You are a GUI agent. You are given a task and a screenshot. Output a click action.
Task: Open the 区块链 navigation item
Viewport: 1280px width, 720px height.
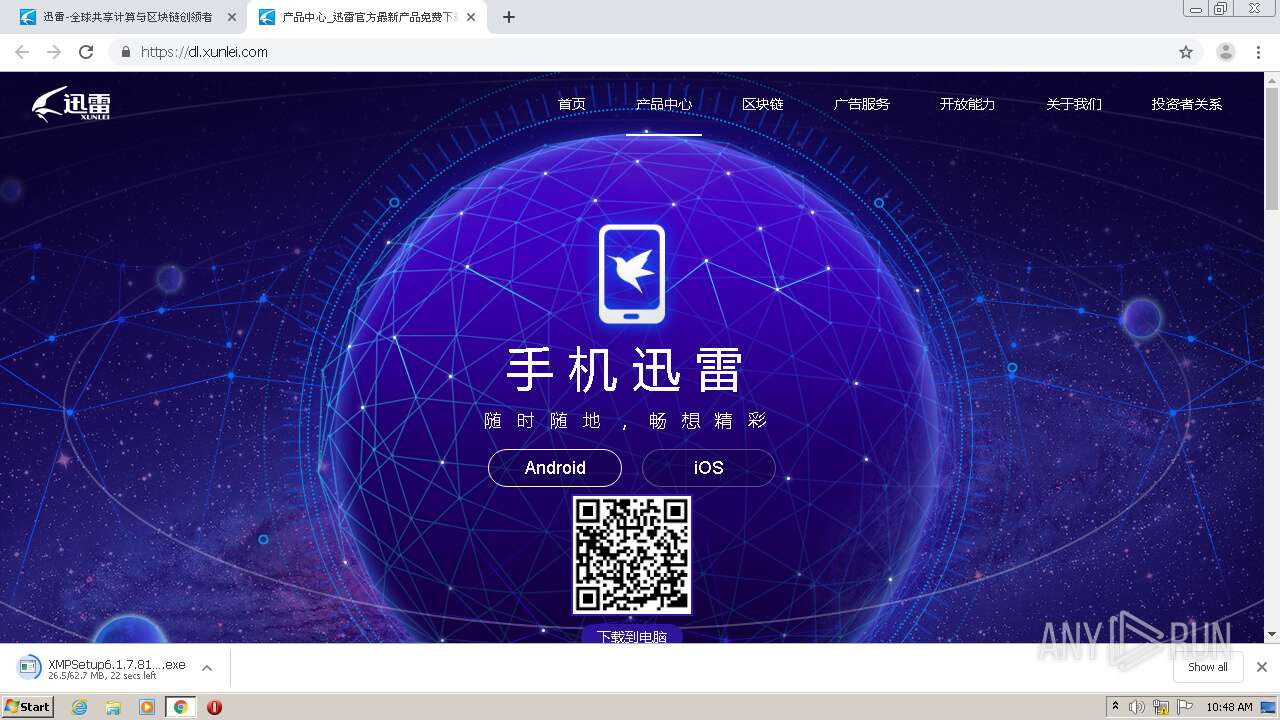click(x=762, y=104)
